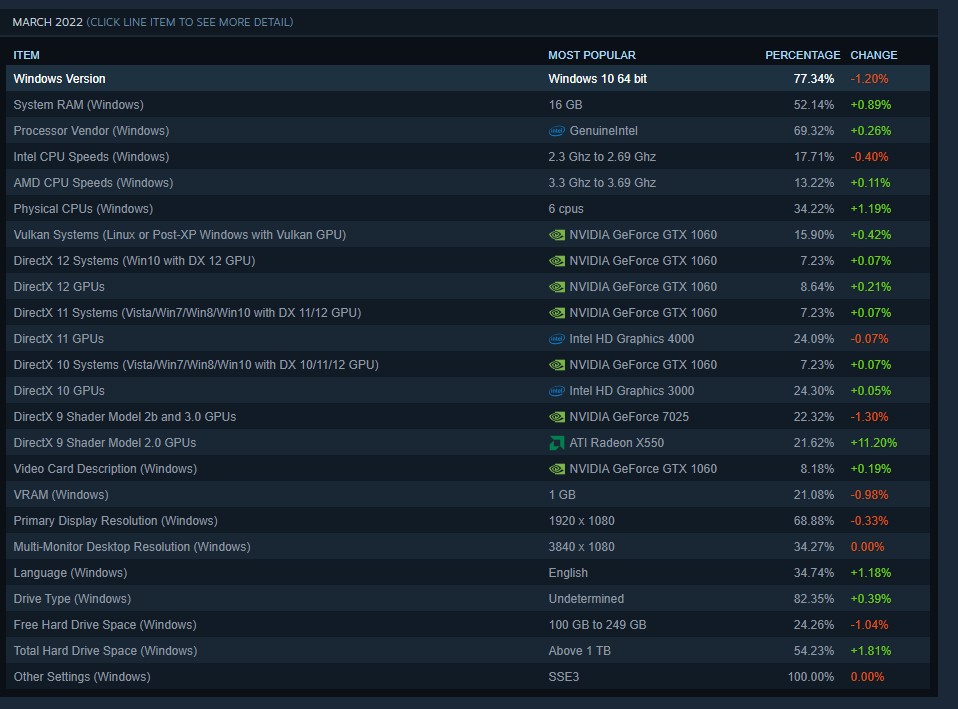Select Free Hard Drive Space (Windows) item
This screenshot has height=709, width=958.
point(105,625)
